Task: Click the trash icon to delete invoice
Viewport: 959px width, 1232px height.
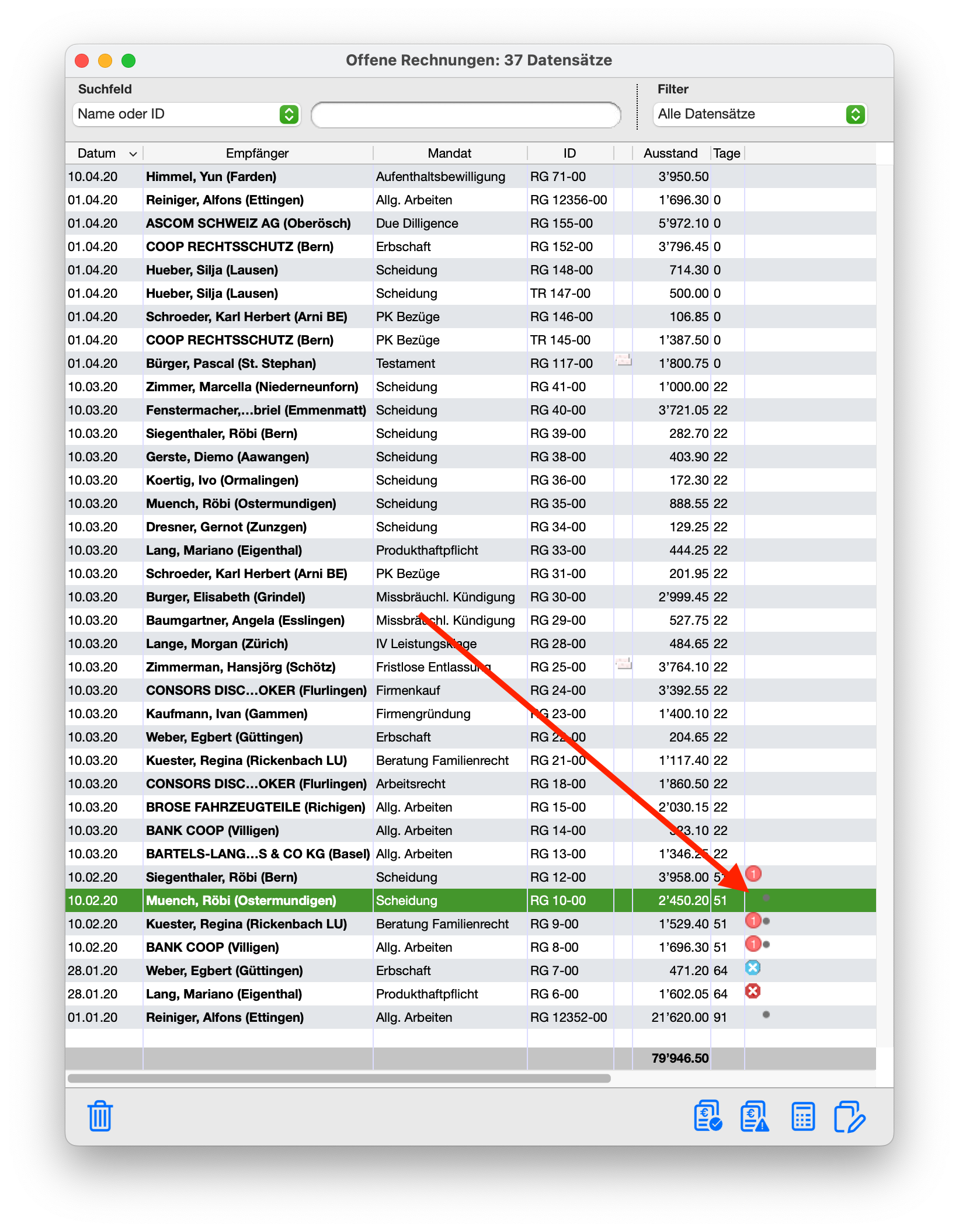Action: pyautogui.click(x=100, y=1116)
